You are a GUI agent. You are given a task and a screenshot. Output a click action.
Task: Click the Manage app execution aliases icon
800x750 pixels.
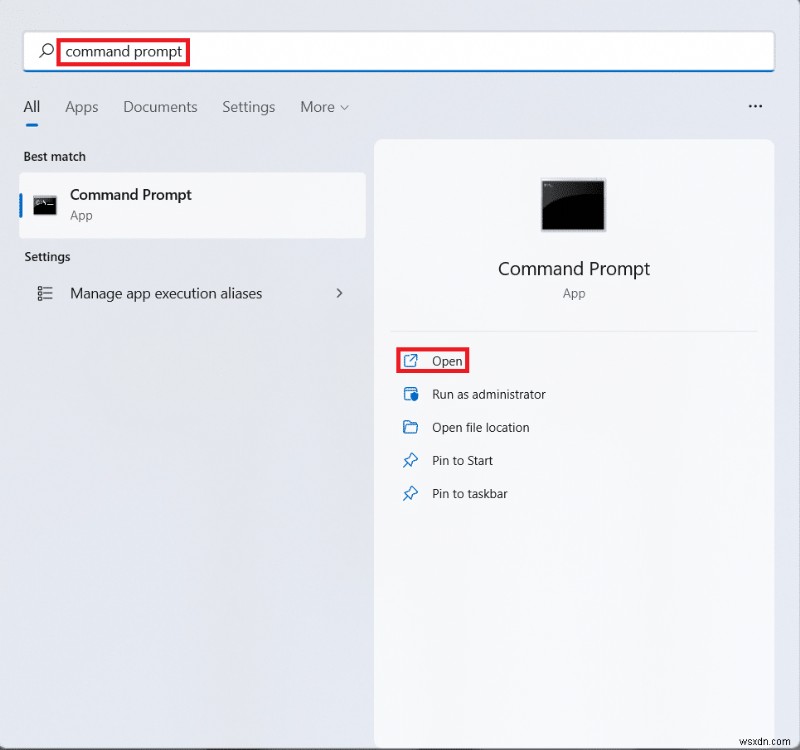(43, 293)
